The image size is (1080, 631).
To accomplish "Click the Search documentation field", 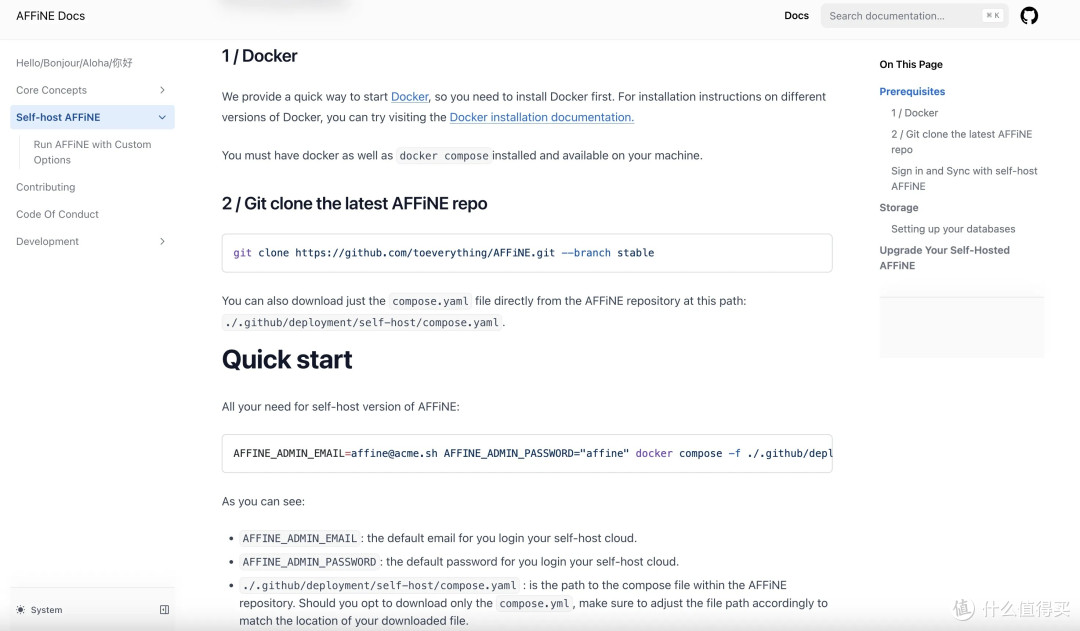I will tap(914, 16).
